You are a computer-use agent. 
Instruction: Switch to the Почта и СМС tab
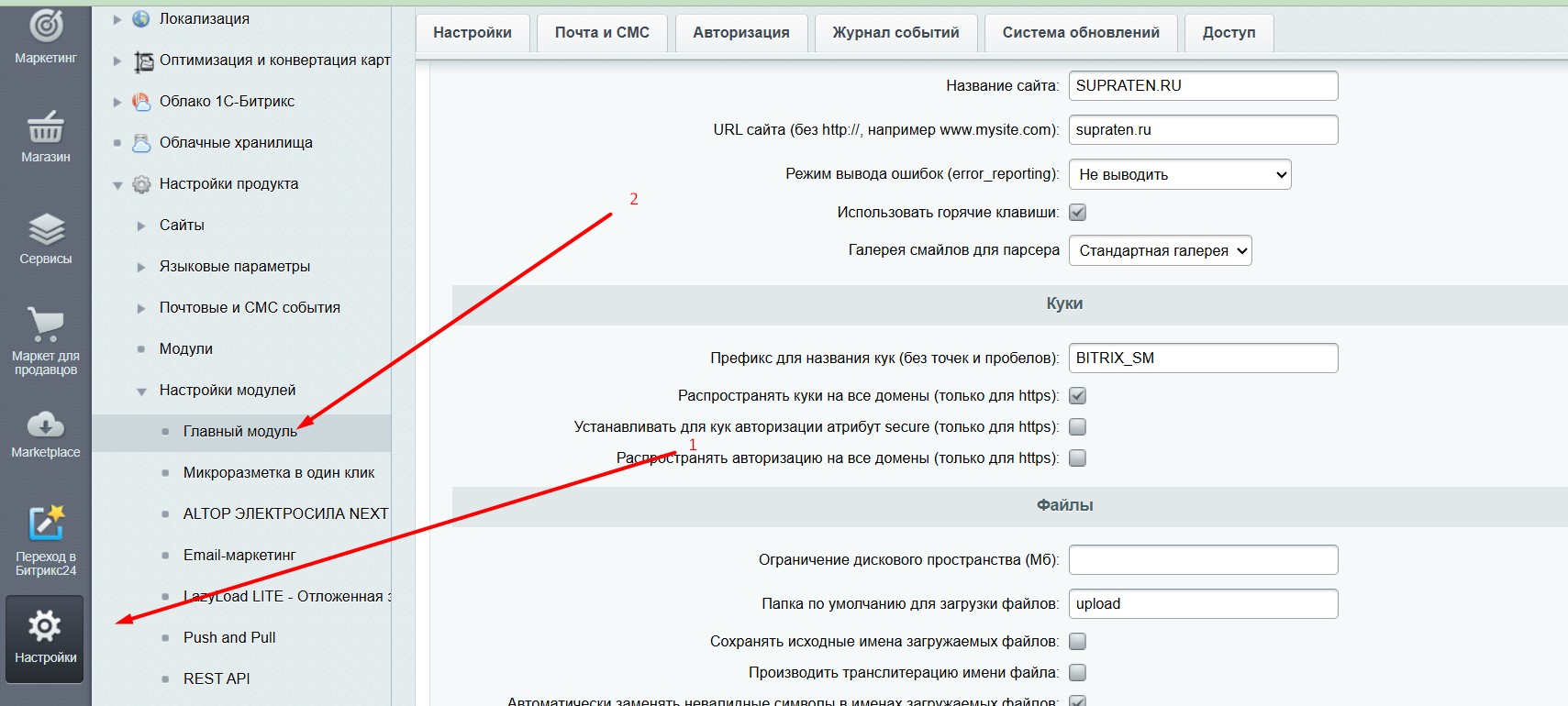point(602,33)
